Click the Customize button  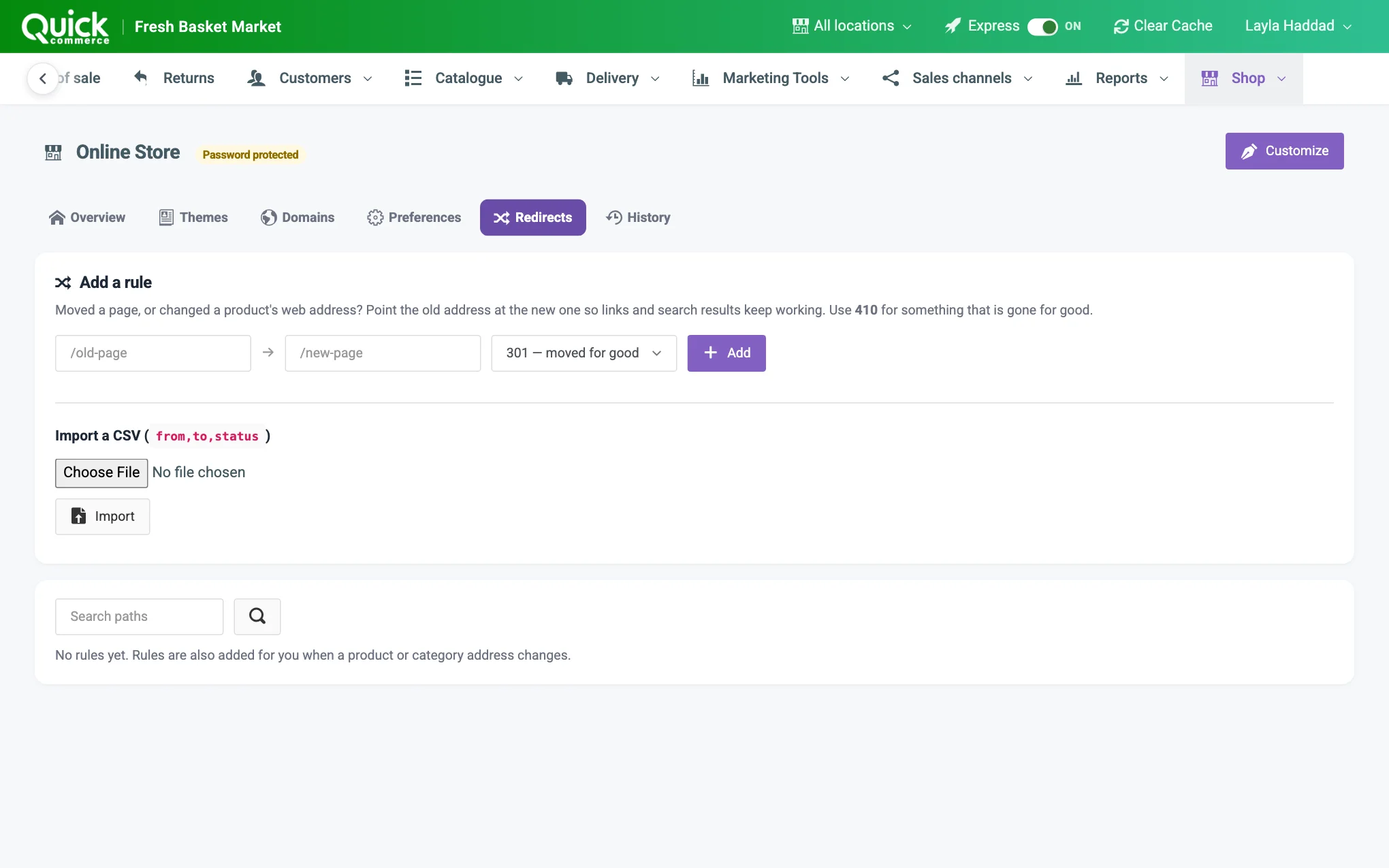pos(1284,151)
